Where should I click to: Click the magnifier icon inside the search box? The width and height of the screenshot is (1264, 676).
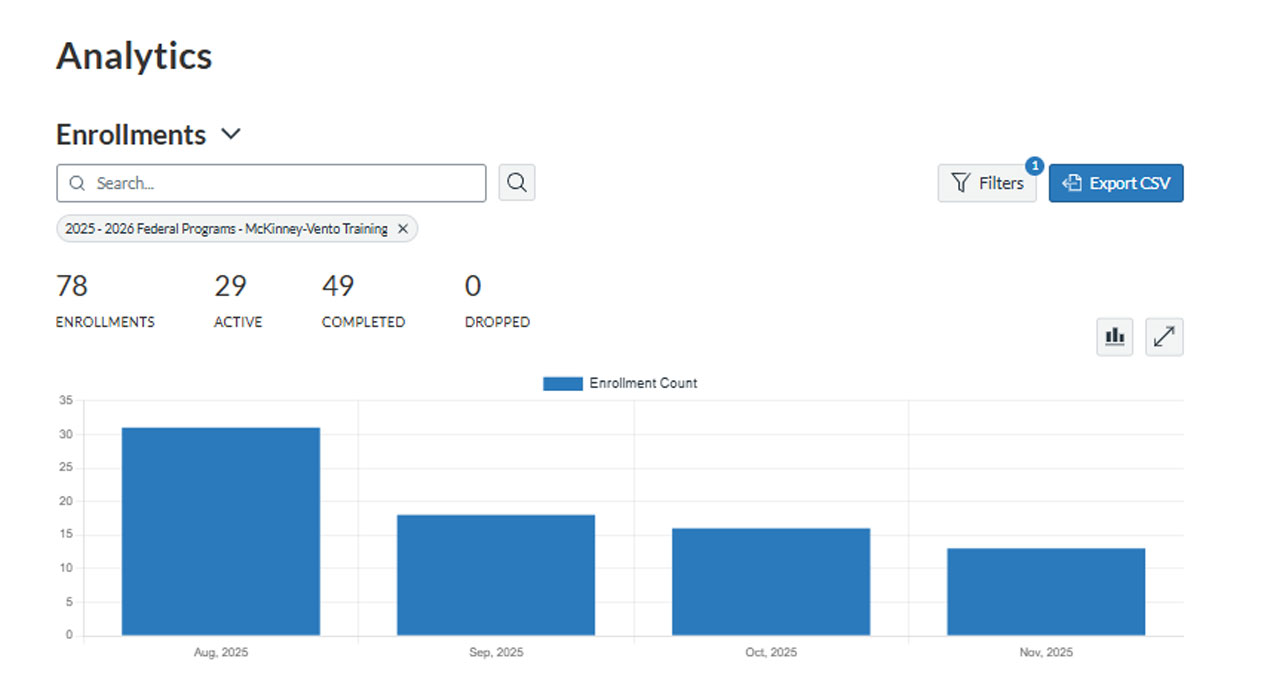point(77,183)
